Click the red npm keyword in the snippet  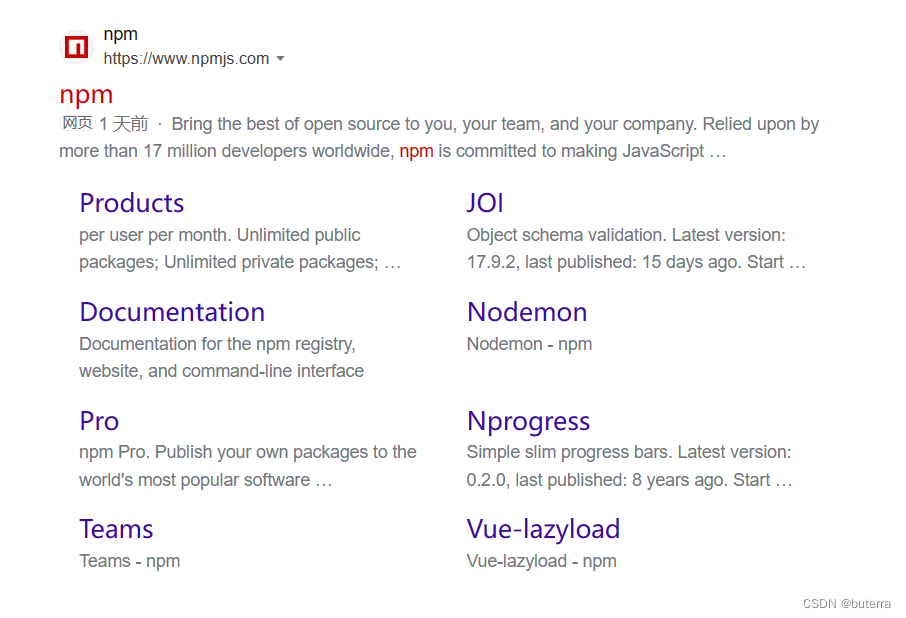(x=416, y=152)
